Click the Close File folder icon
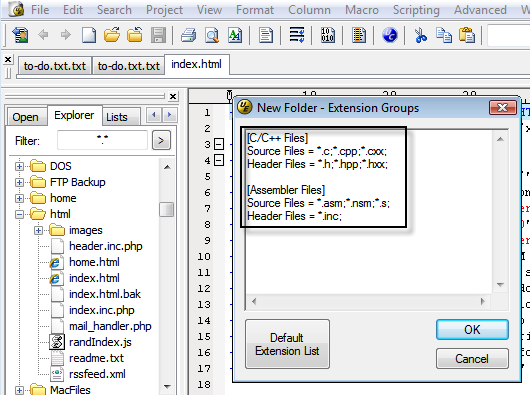Screen dimensions: 530x395 coord(135,35)
